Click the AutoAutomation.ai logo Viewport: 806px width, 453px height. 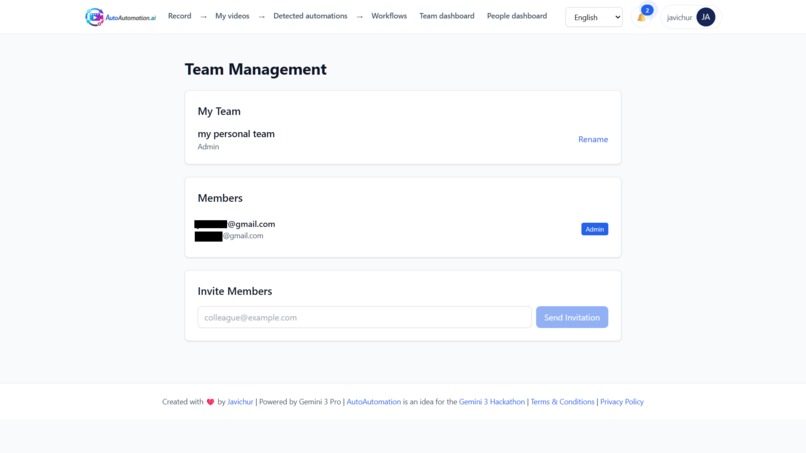(120, 17)
